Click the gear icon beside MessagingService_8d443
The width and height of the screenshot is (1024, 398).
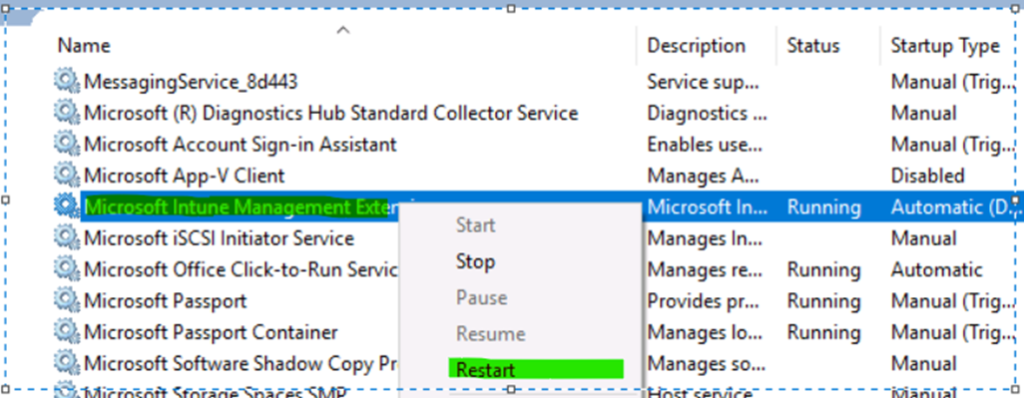click(66, 81)
